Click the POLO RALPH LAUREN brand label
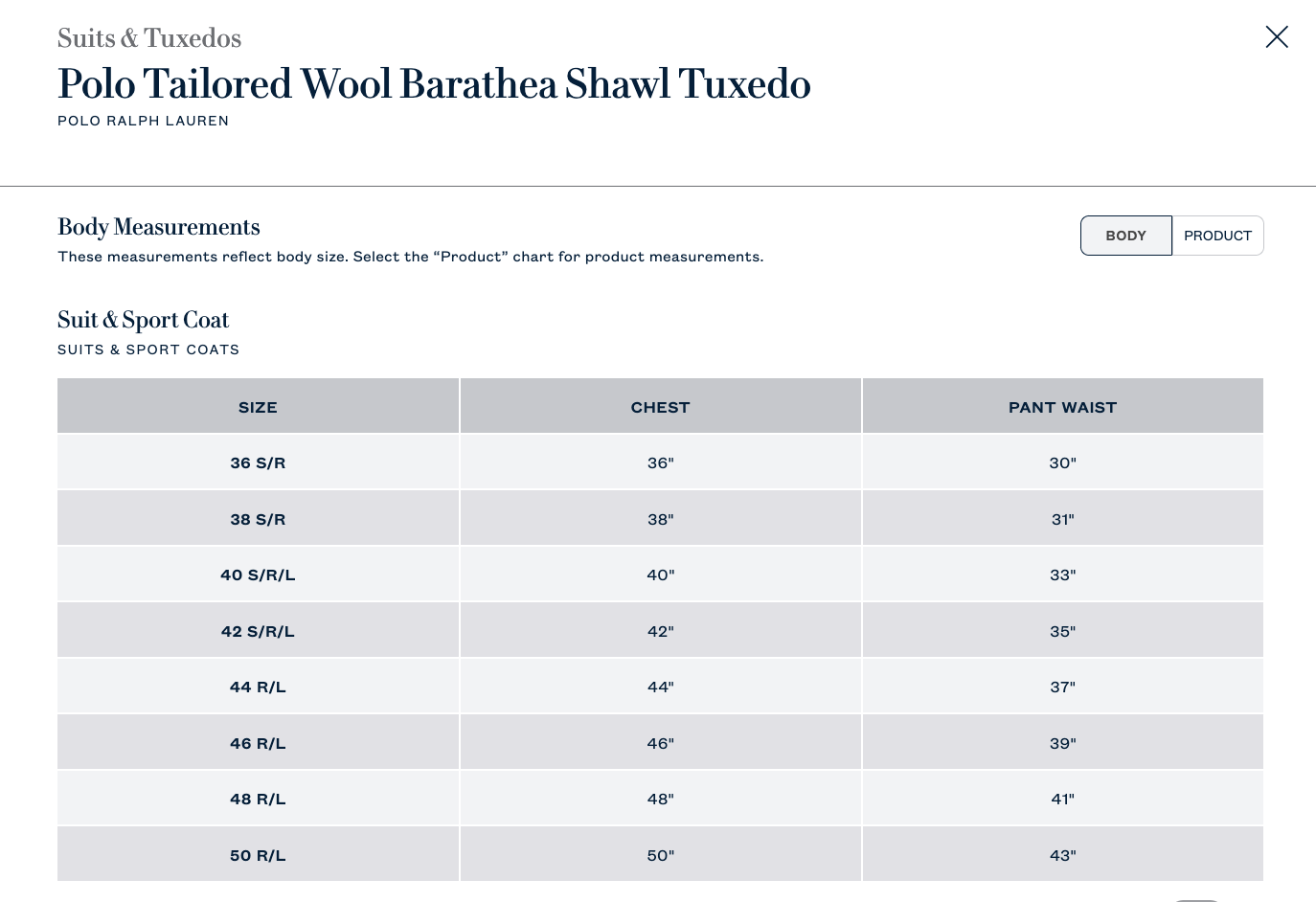Viewport: 1316px width, 902px height. point(144,121)
